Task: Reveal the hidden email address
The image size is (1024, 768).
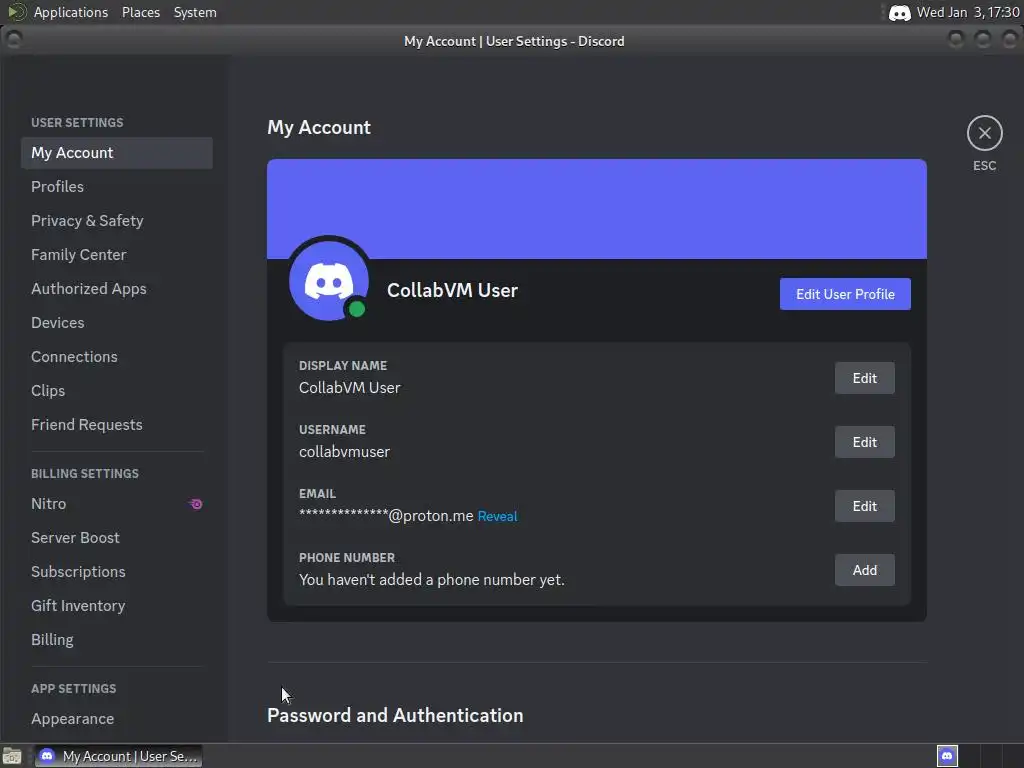Action: click(x=498, y=516)
